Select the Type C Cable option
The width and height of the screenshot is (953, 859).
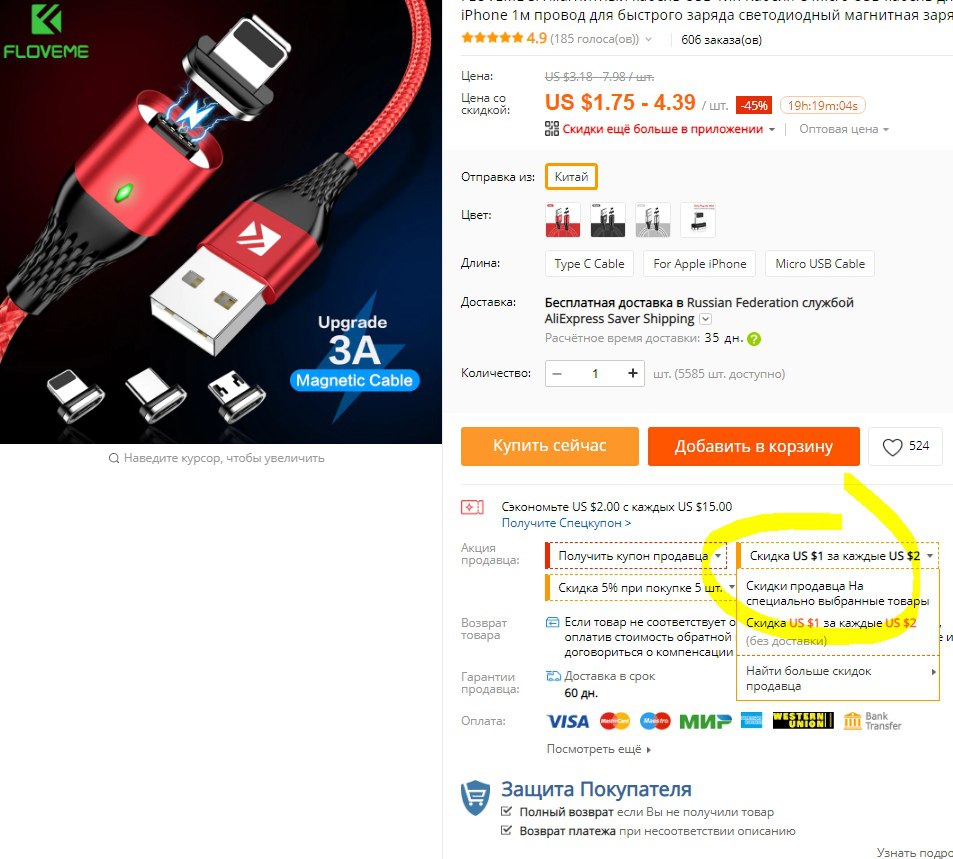pos(589,264)
